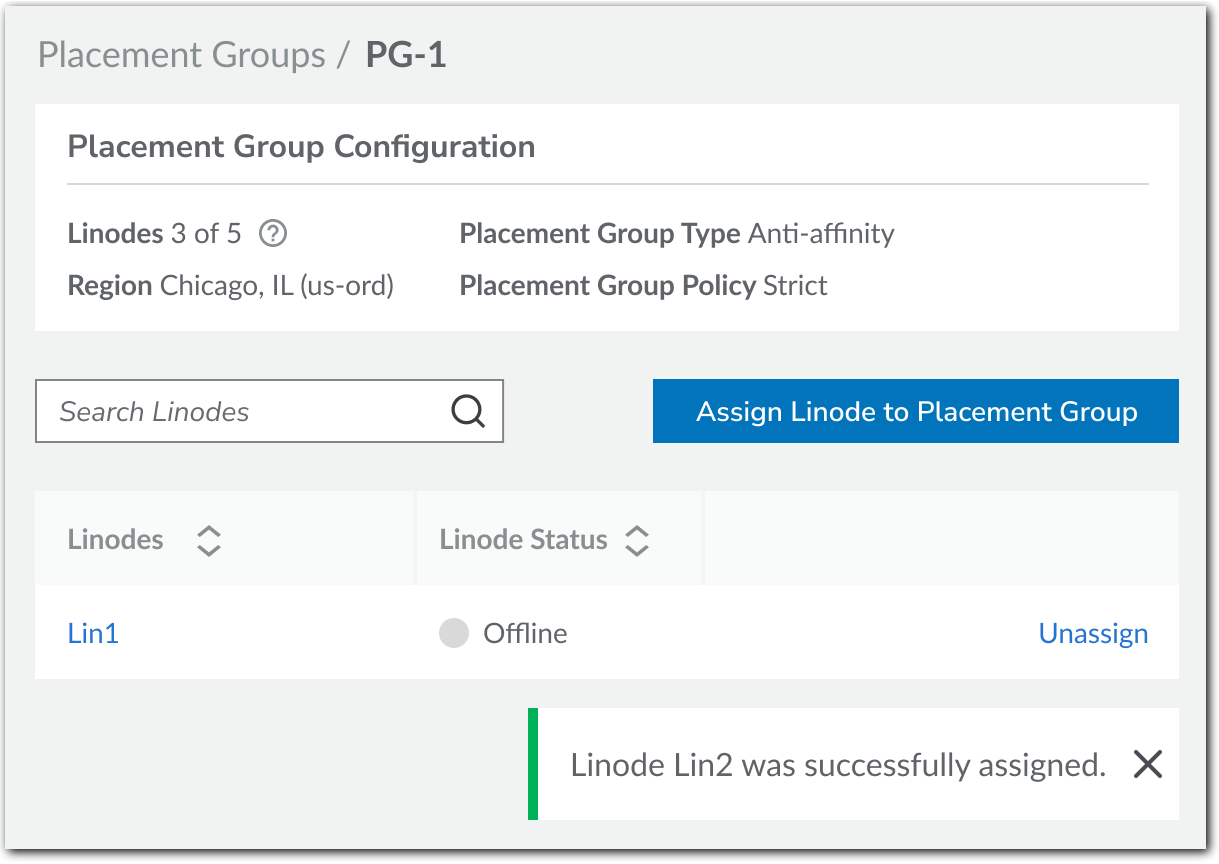Sort table by Linode Status label
Image resolution: width=1219 pixels, height=864 pixels.
click(523, 540)
